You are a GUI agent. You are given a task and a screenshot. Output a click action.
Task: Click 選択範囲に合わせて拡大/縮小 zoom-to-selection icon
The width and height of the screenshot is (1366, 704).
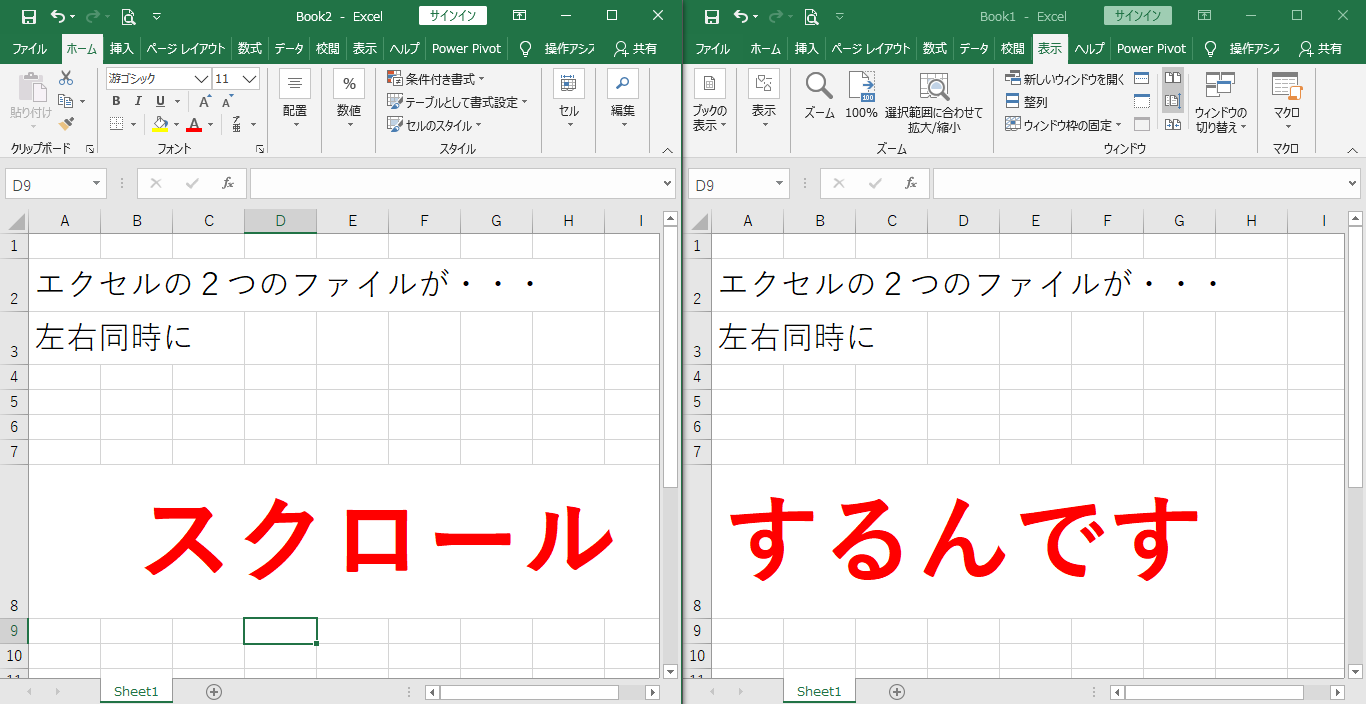tap(934, 102)
